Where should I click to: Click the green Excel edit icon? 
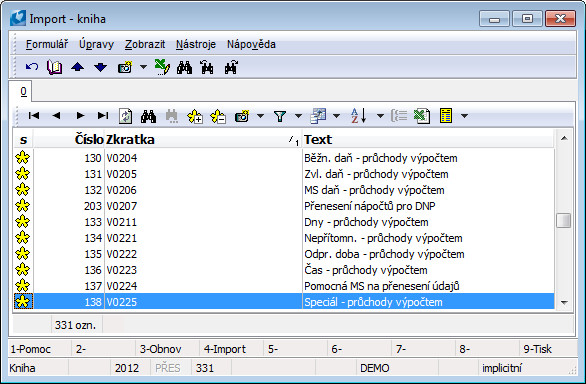click(x=162, y=67)
